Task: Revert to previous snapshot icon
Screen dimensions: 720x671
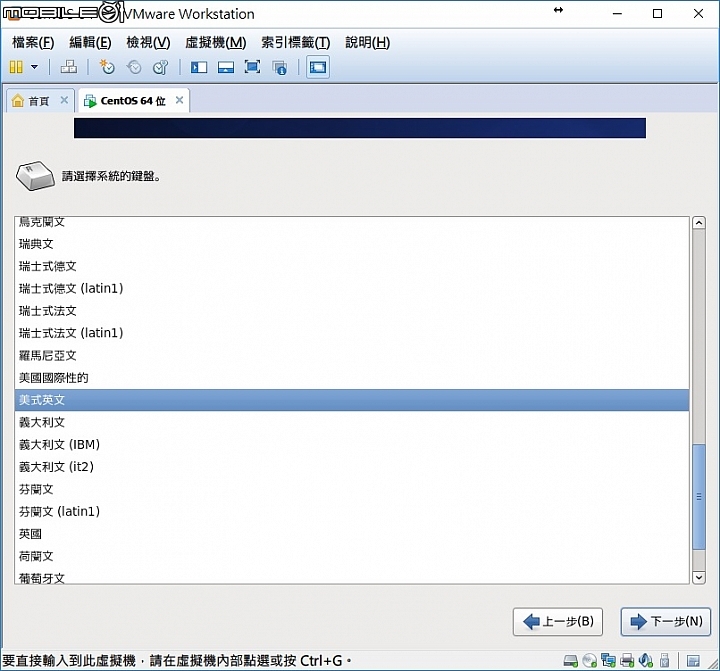Action: tap(134, 67)
